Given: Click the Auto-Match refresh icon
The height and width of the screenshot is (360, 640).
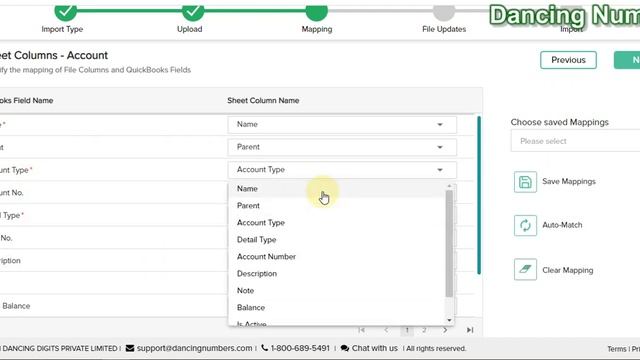Looking at the screenshot, I should (525, 225).
